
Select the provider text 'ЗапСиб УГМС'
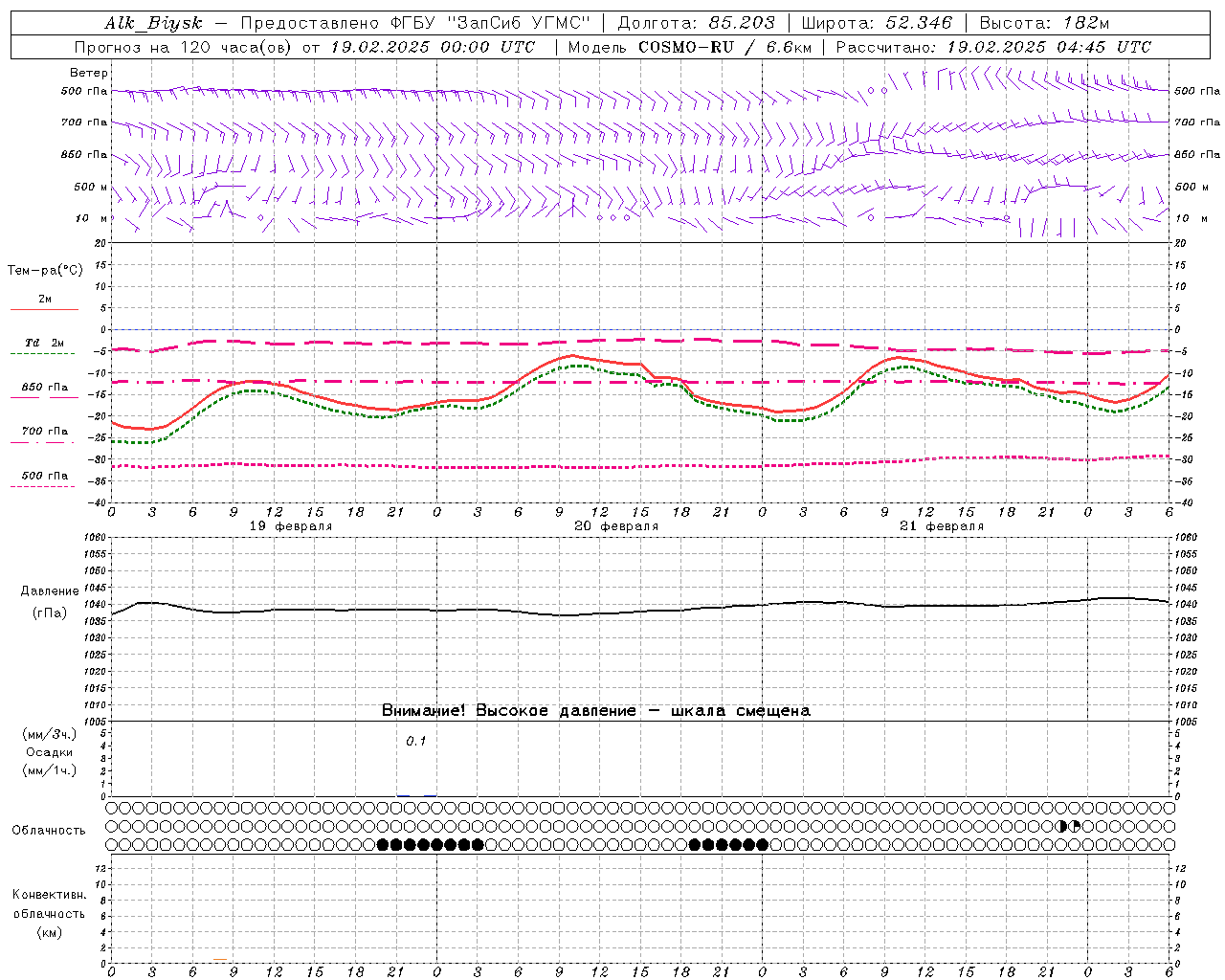pyautogui.click(x=519, y=23)
